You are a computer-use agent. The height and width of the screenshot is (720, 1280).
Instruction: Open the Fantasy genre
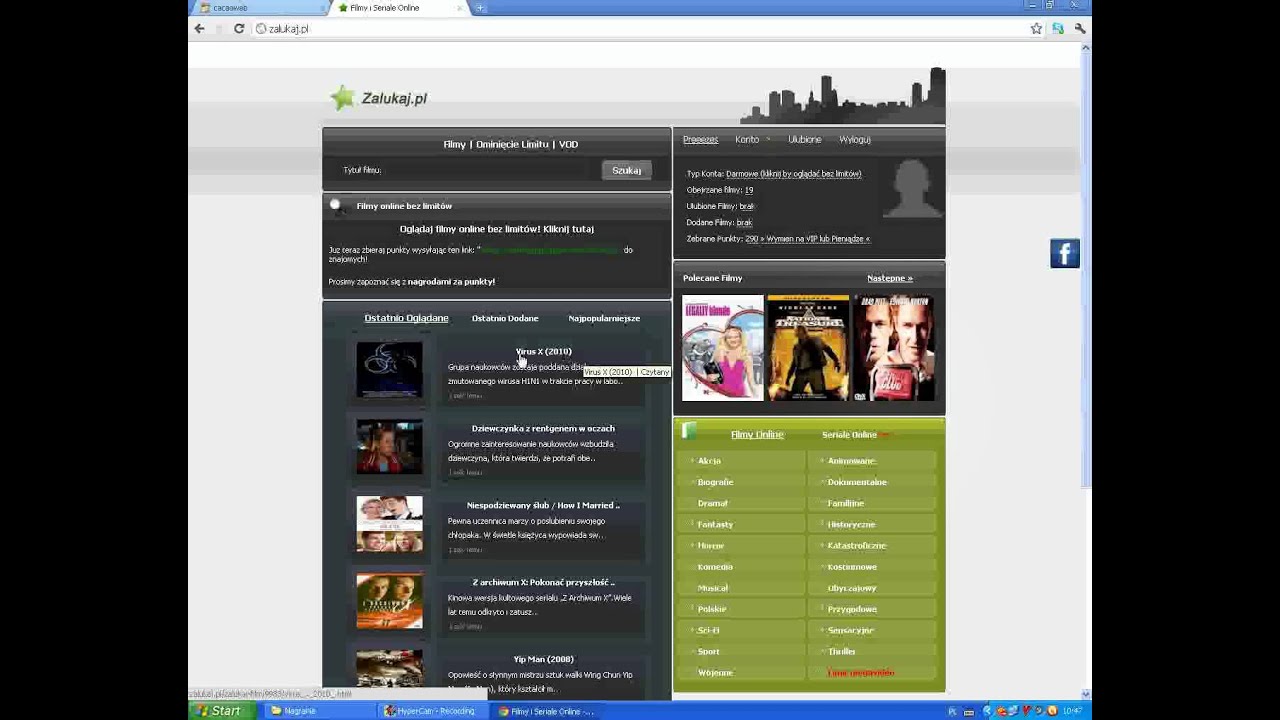pos(715,525)
